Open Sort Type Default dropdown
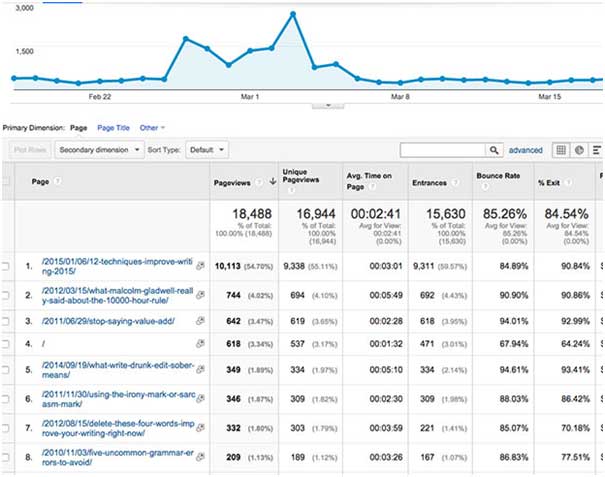605x477 pixels. tap(208, 150)
